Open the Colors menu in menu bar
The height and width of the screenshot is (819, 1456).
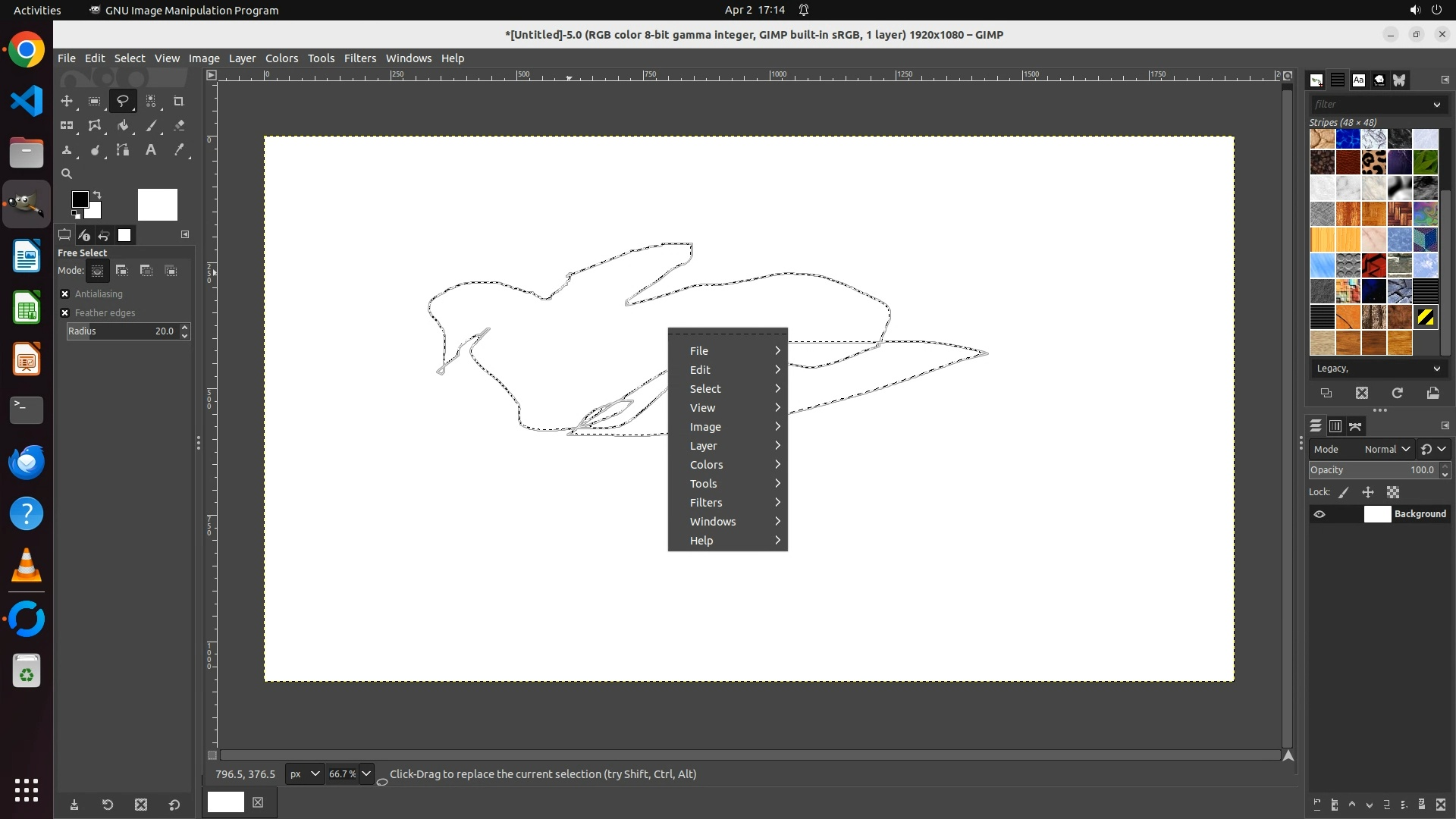pyautogui.click(x=281, y=58)
